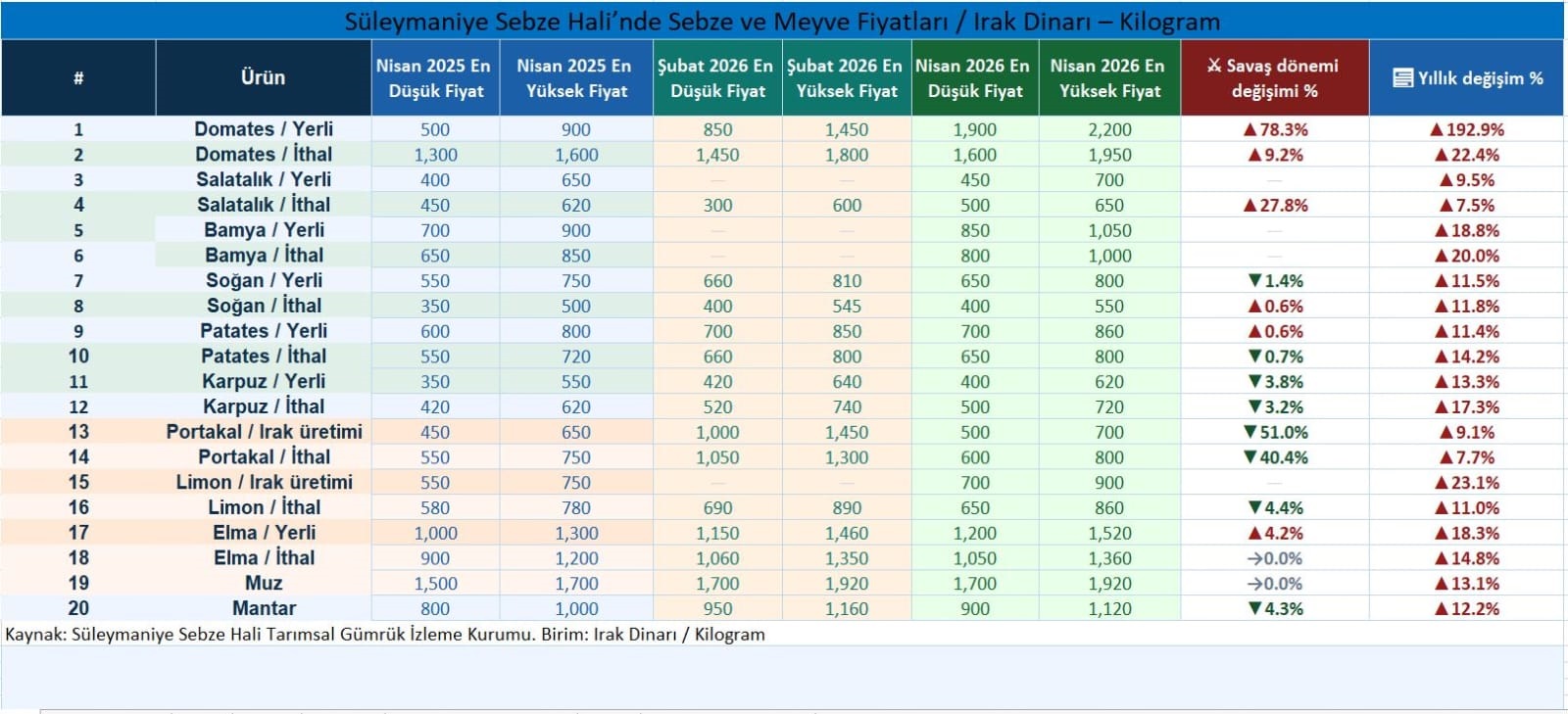
Task: Select the Nisan 2026 En Yüksek Fiyat header
Action: tap(1108, 77)
